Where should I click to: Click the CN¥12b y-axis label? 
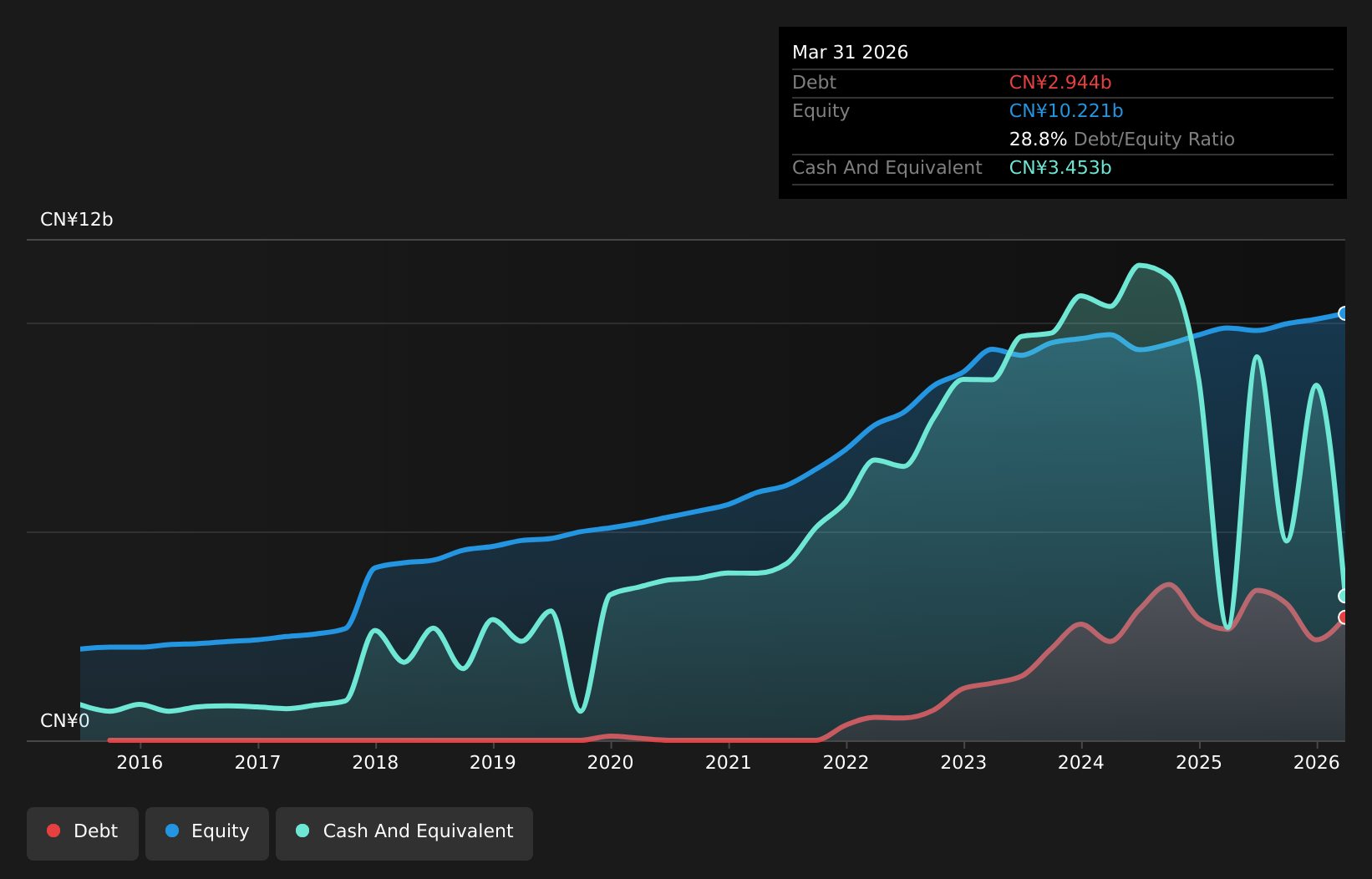[x=77, y=220]
